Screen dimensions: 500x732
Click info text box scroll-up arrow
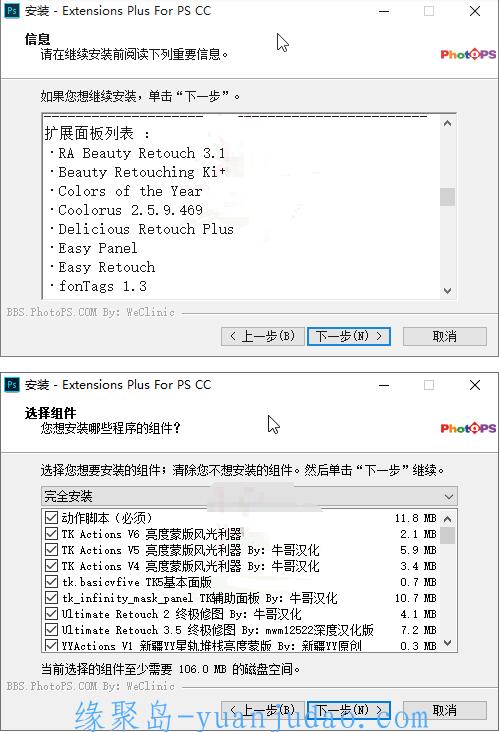tap(447, 123)
